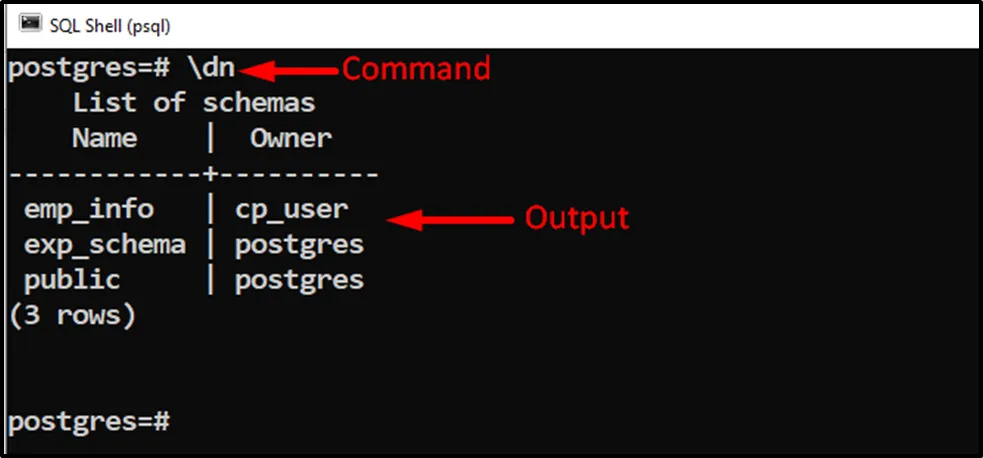Select the "Owner" column header
The height and width of the screenshot is (458, 983).
click(290, 138)
